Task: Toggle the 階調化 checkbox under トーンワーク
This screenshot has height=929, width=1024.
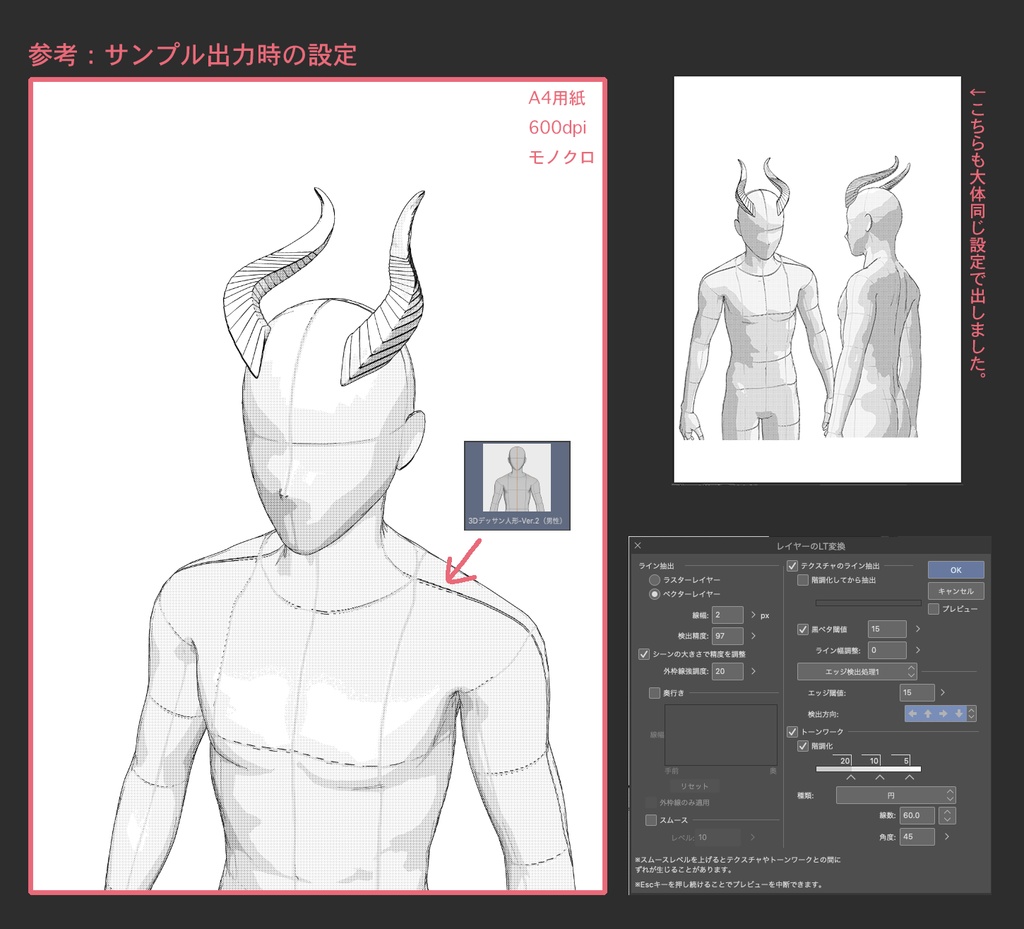Action: (x=803, y=746)
